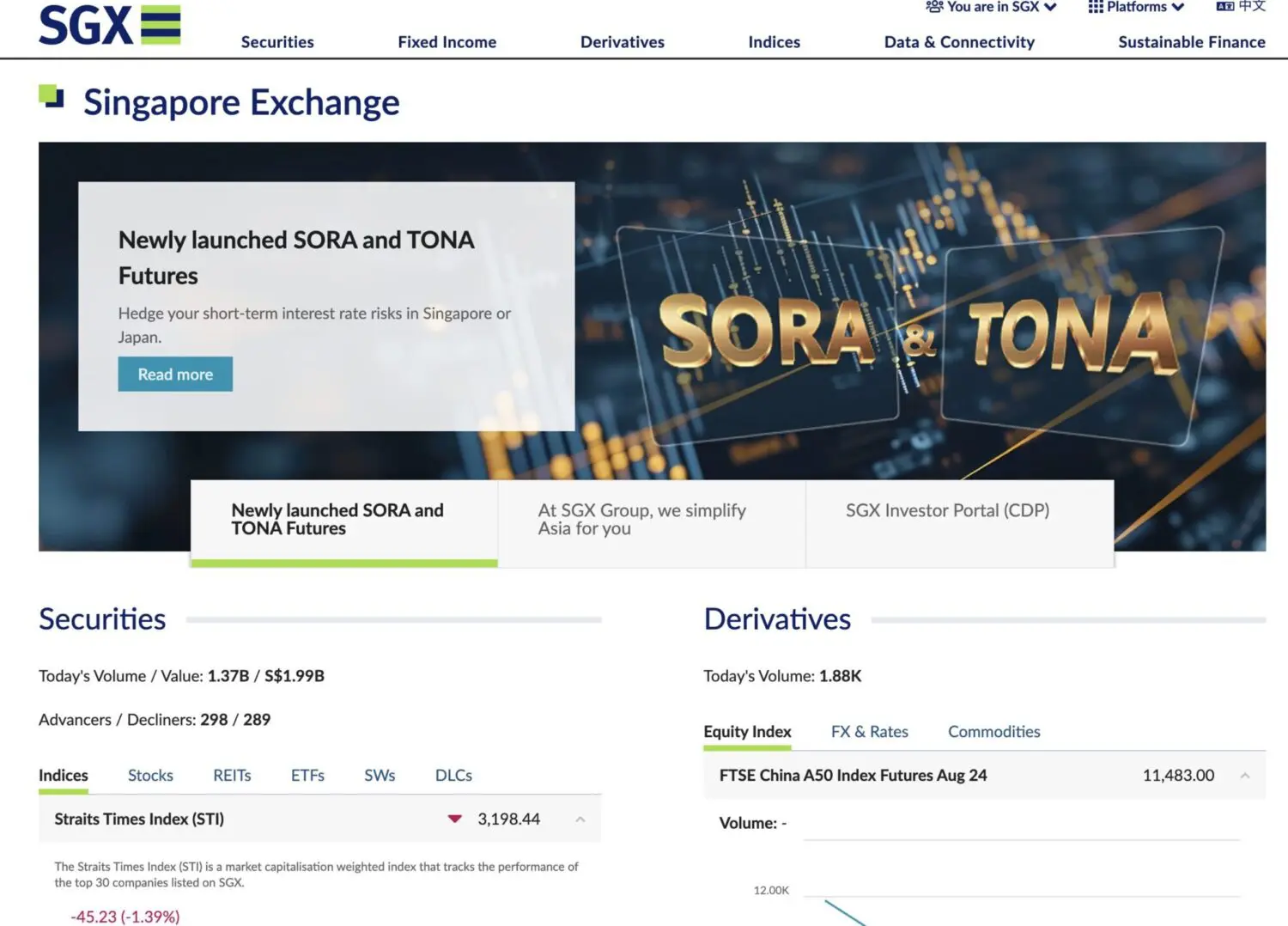Click the Platforms grid icon
Image resolution: width=1288 pixels, height=926 pixels.
1096,7
